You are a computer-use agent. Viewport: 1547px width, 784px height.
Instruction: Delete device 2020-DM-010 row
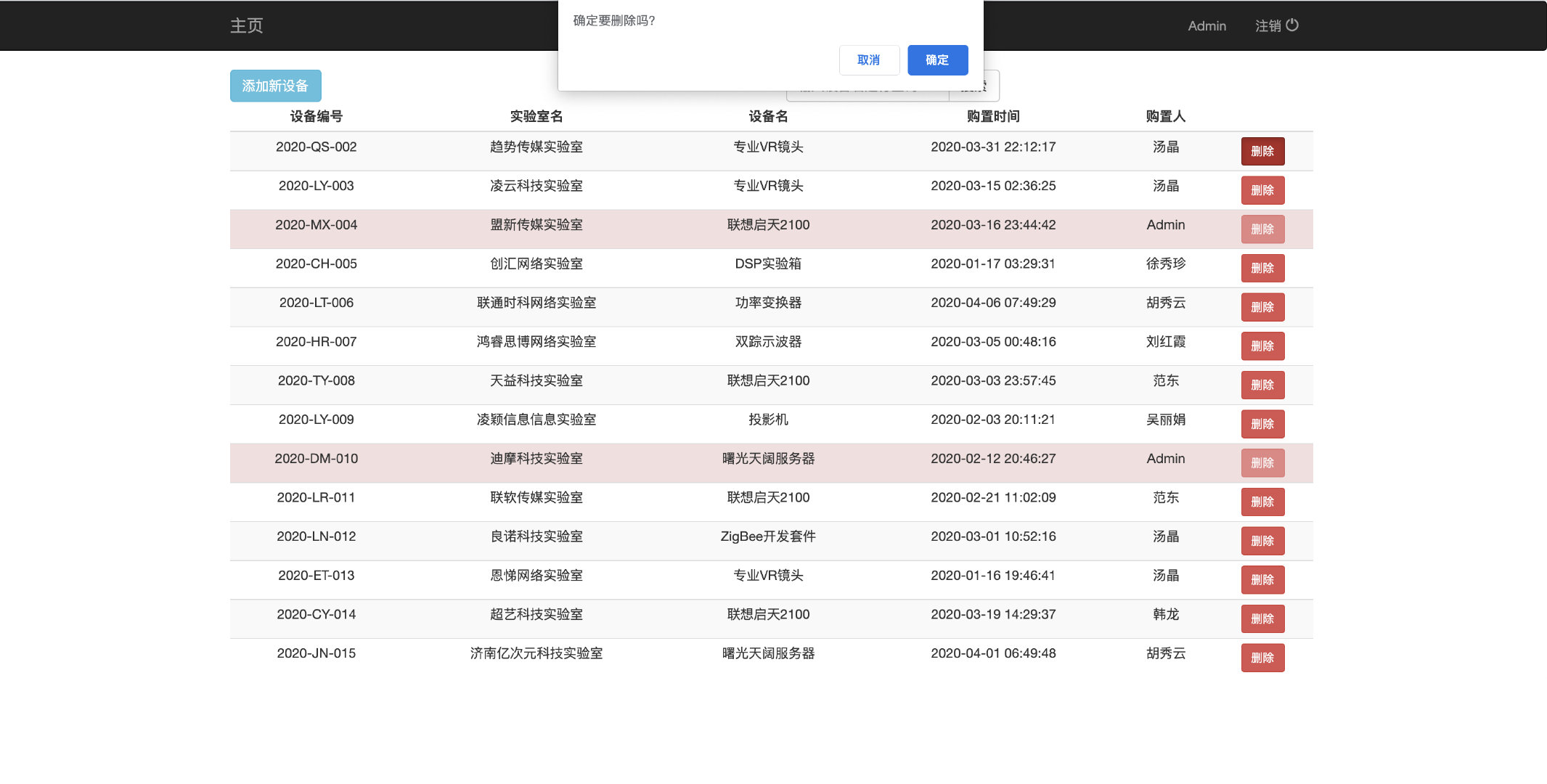tap(1262, 463)
